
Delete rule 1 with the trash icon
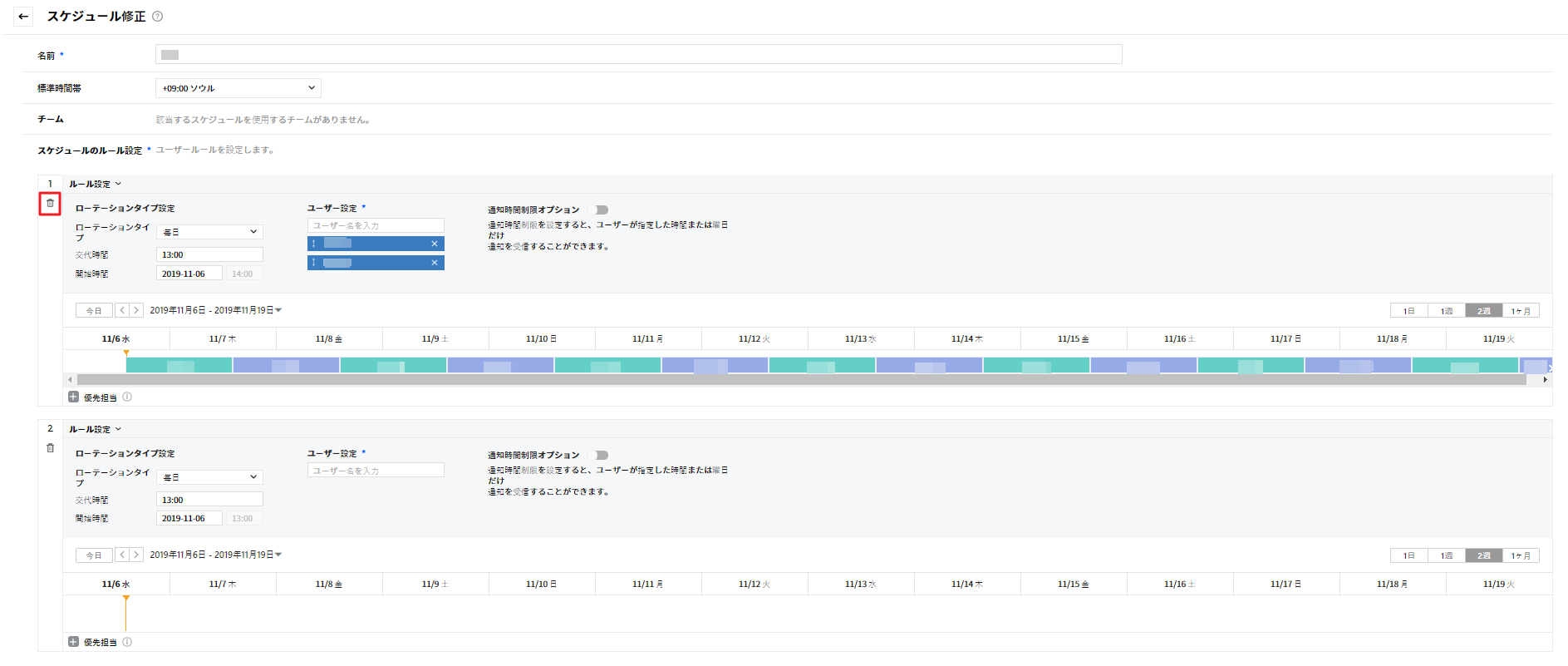50,203
